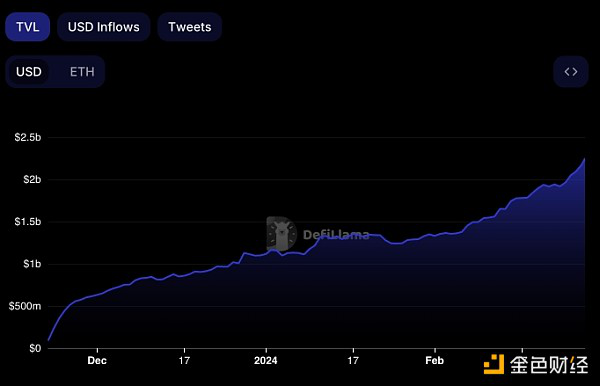This screenshot has height=386, width=600.
Task: Click the $0 y-axis label
Action: click(35, 348)
